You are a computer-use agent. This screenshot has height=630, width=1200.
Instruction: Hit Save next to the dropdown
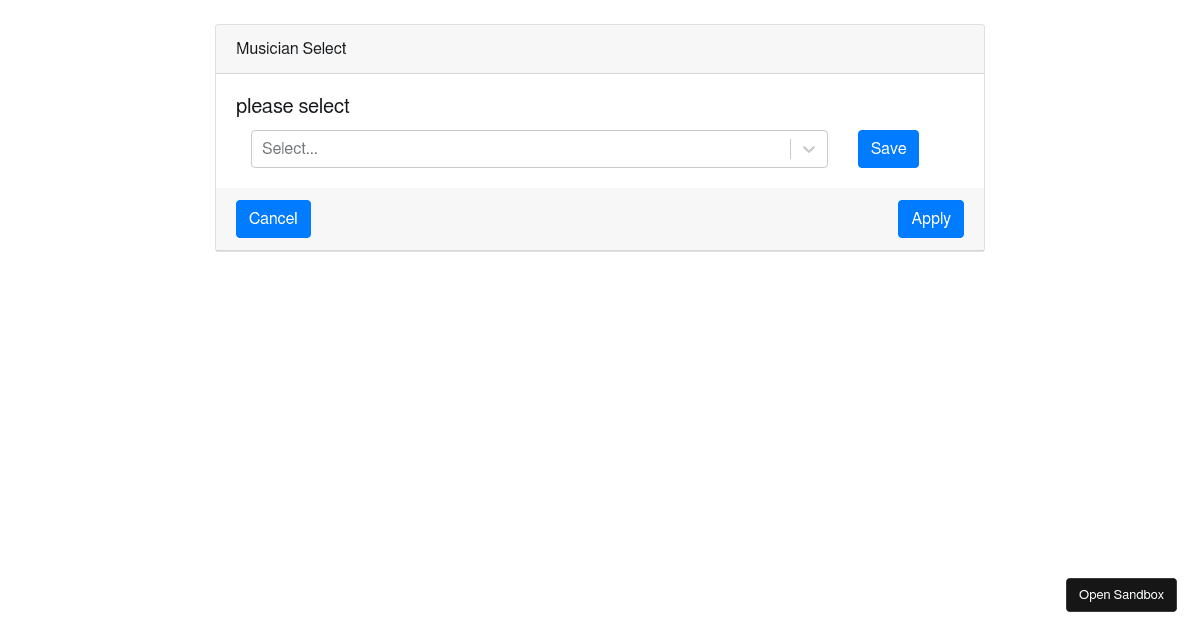(x=888, y=148)
